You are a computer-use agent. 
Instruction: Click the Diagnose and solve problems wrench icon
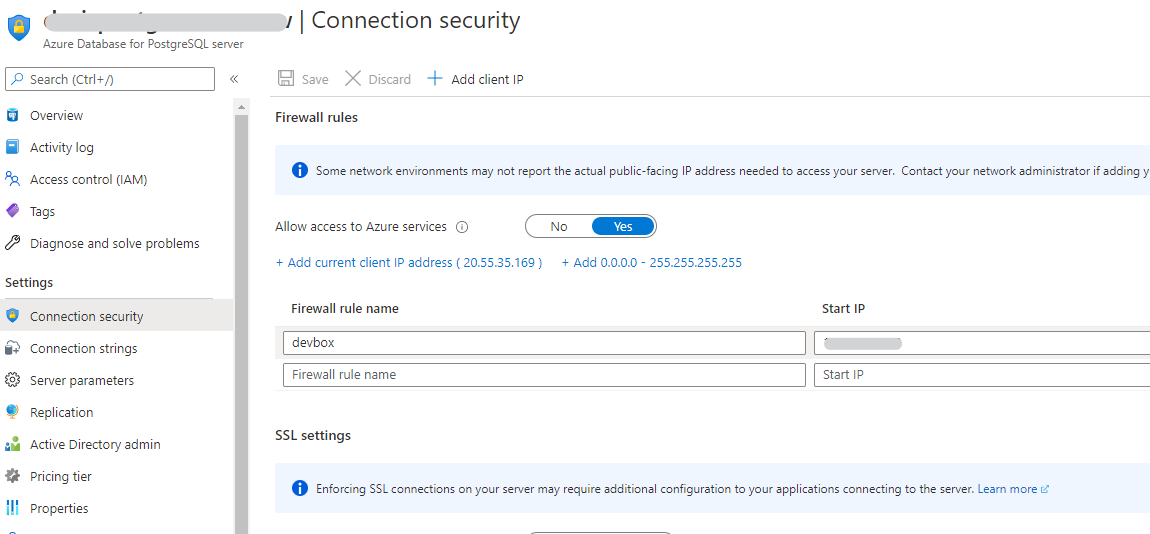13,243
